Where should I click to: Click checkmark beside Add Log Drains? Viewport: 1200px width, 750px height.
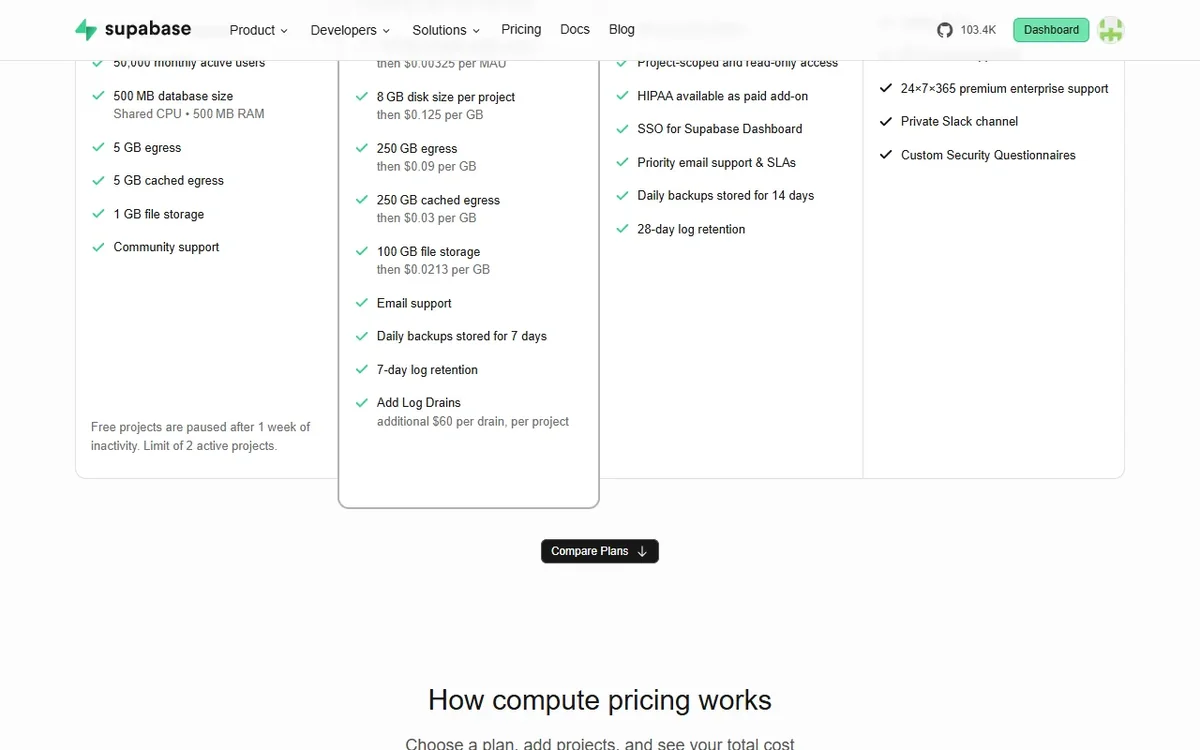(x=362, y=402)
